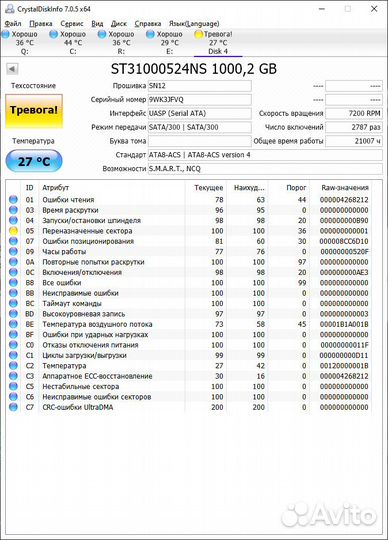Click raw value 000008CC6D10
388x540 pixels.
(x=344, y=241)
